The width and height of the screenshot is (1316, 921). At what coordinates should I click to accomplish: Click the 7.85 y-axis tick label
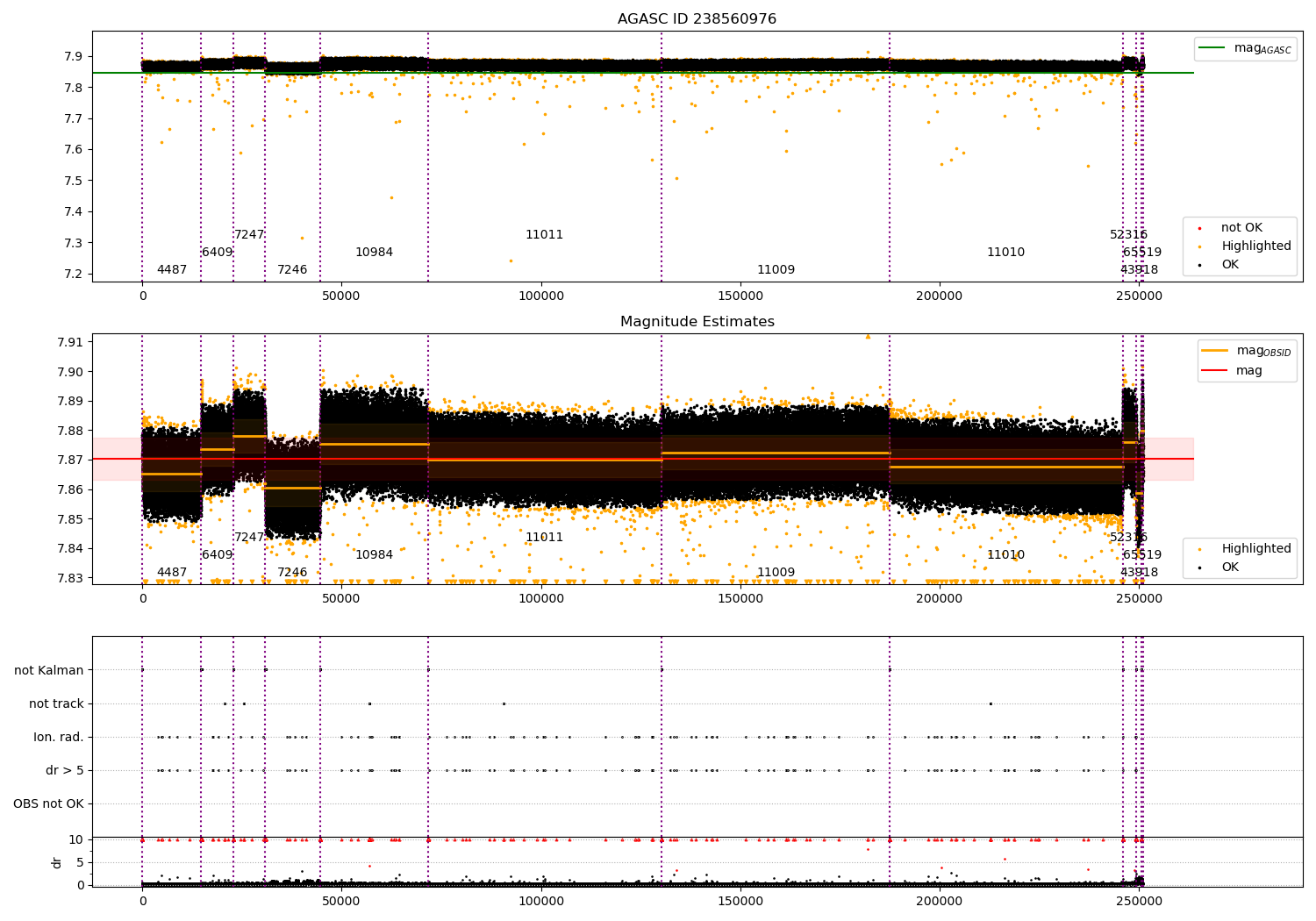click(x=69, y=519)
